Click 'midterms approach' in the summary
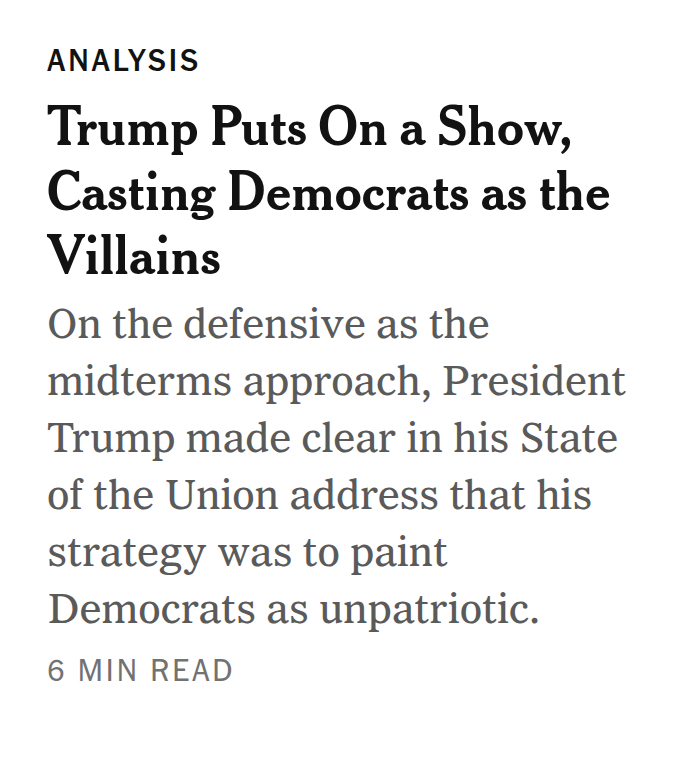 point(238,383)
